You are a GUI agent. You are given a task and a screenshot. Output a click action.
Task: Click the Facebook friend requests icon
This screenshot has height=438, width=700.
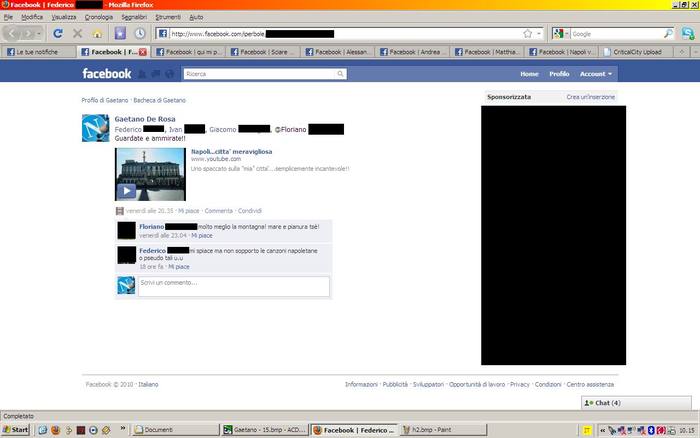[142, 74]
